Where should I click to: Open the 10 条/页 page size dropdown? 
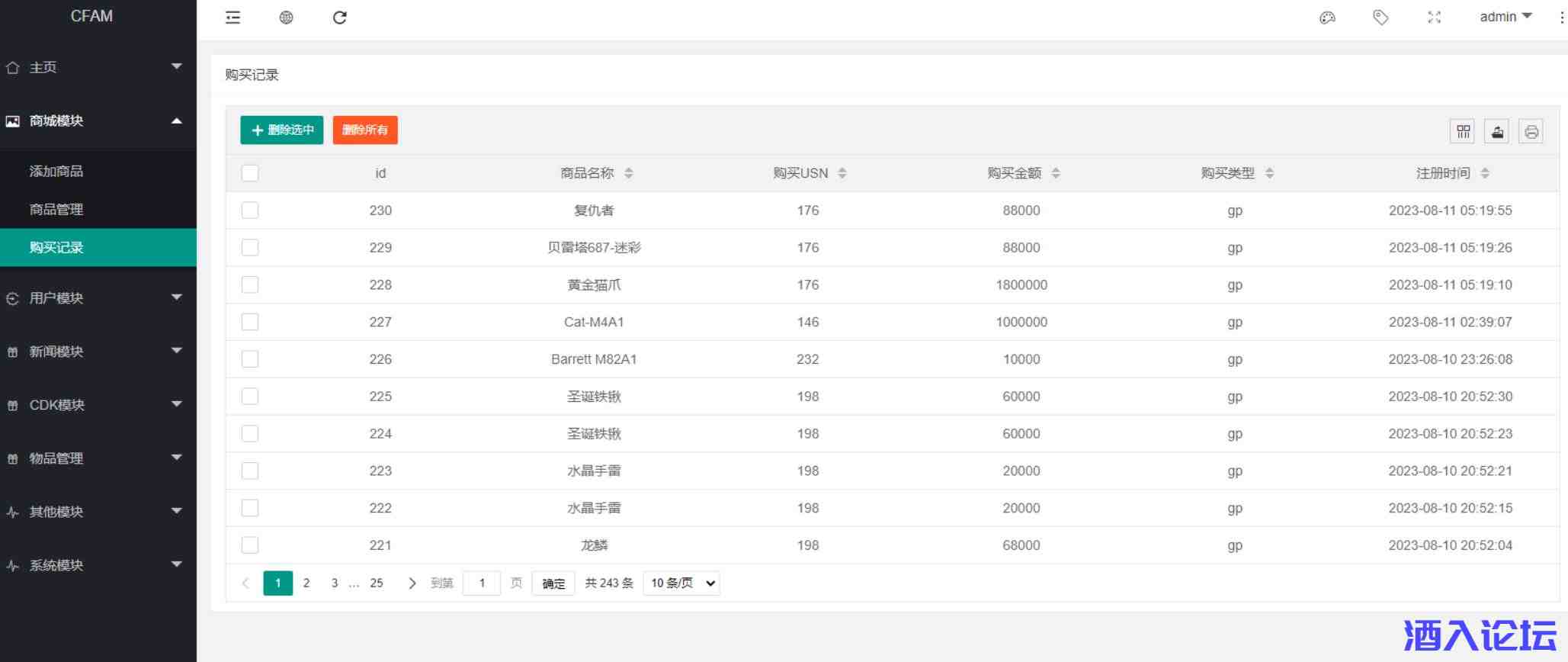[x=681, y=583]
